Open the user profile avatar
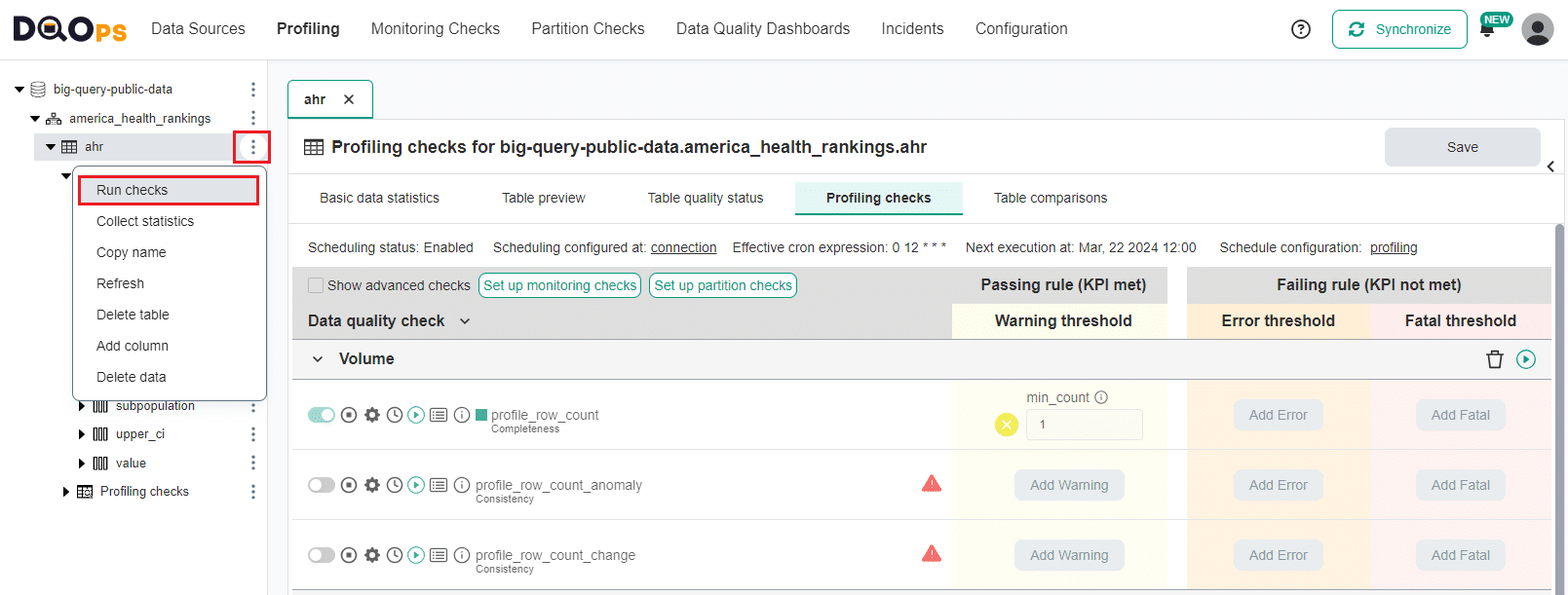1568x595 pixels. pos(1537,29)
